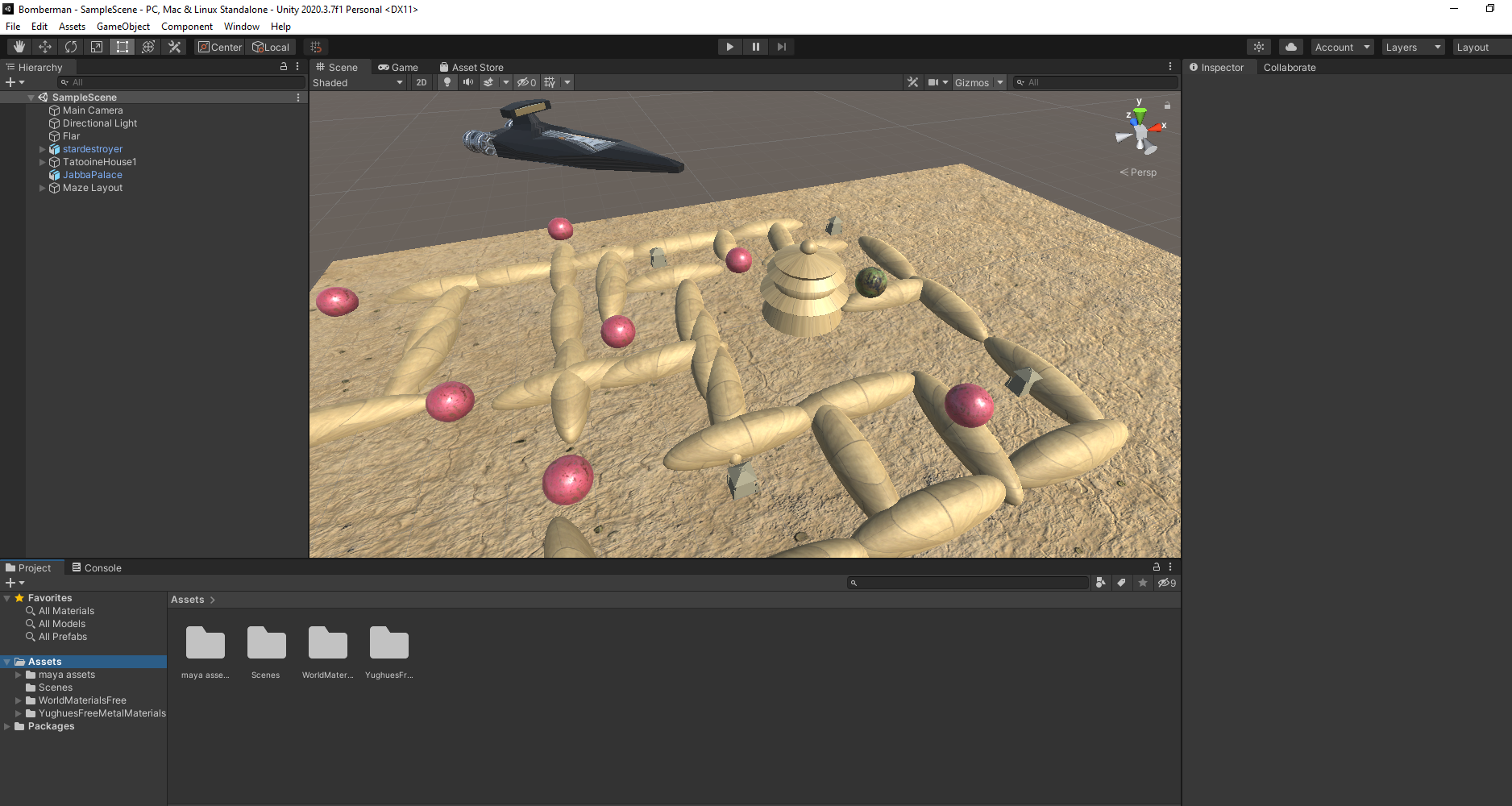
Task: Toggle scene lighting
Action: [x=447, y=82]
